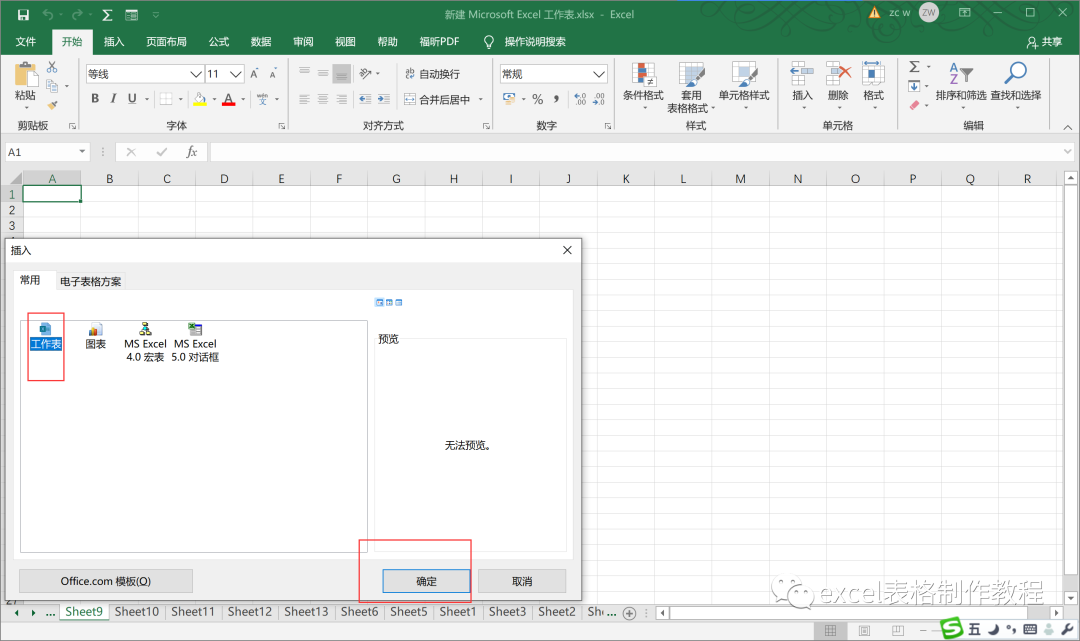
Task: Click the Undo arrow icon
Action: [48, 14]
